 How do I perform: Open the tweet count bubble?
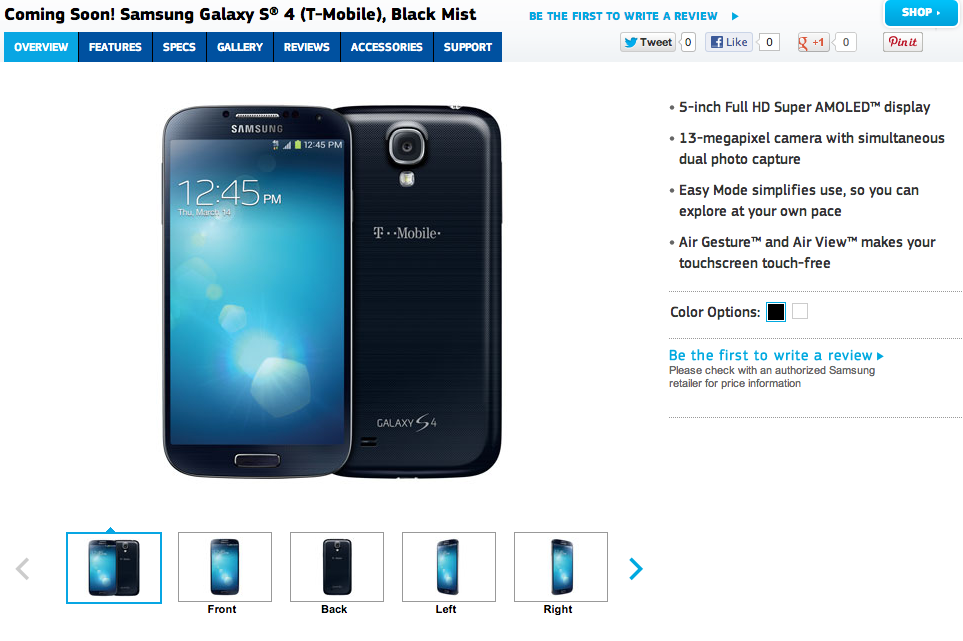tap(688, 42)
